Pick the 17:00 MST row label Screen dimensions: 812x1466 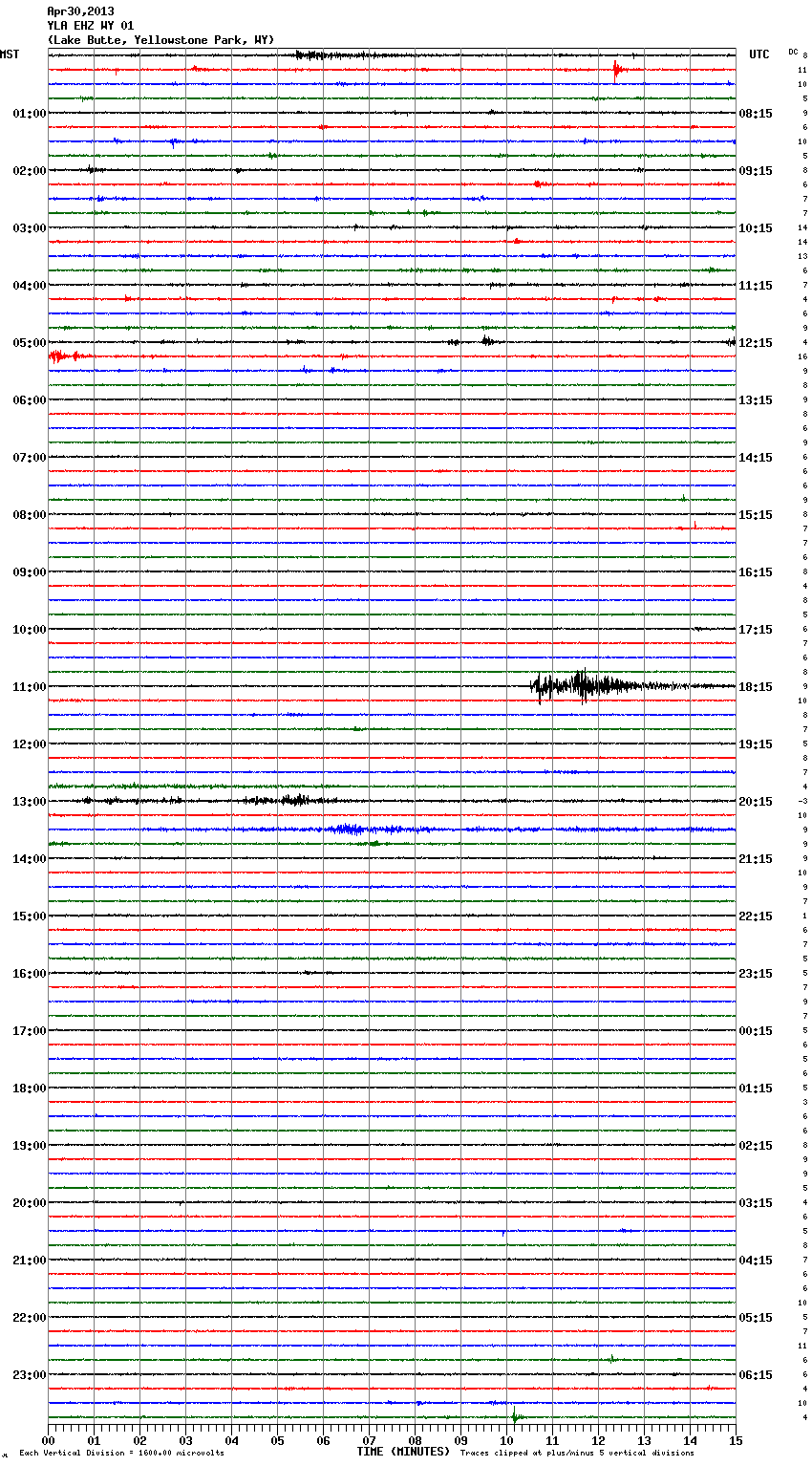(x=30, y=1031)
